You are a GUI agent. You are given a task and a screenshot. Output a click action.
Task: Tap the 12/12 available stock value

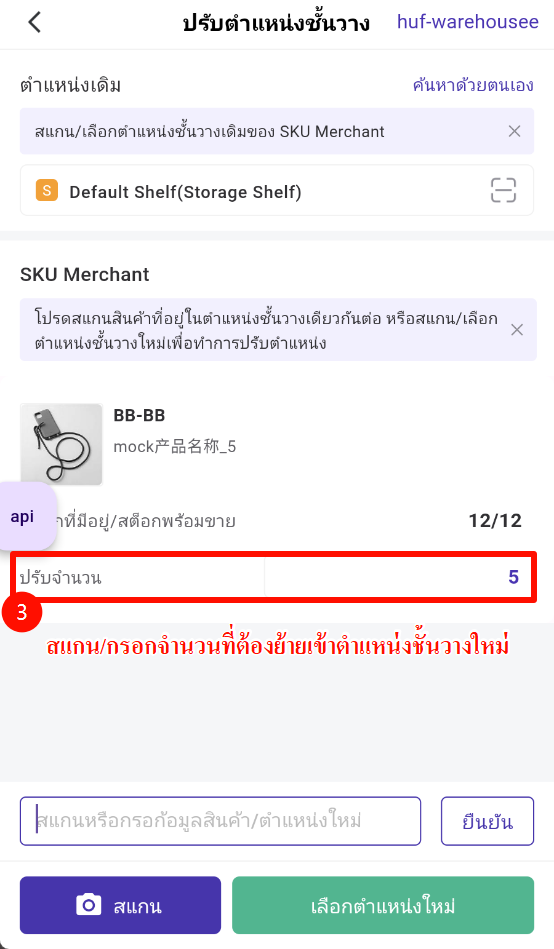(x=495, y=520)
